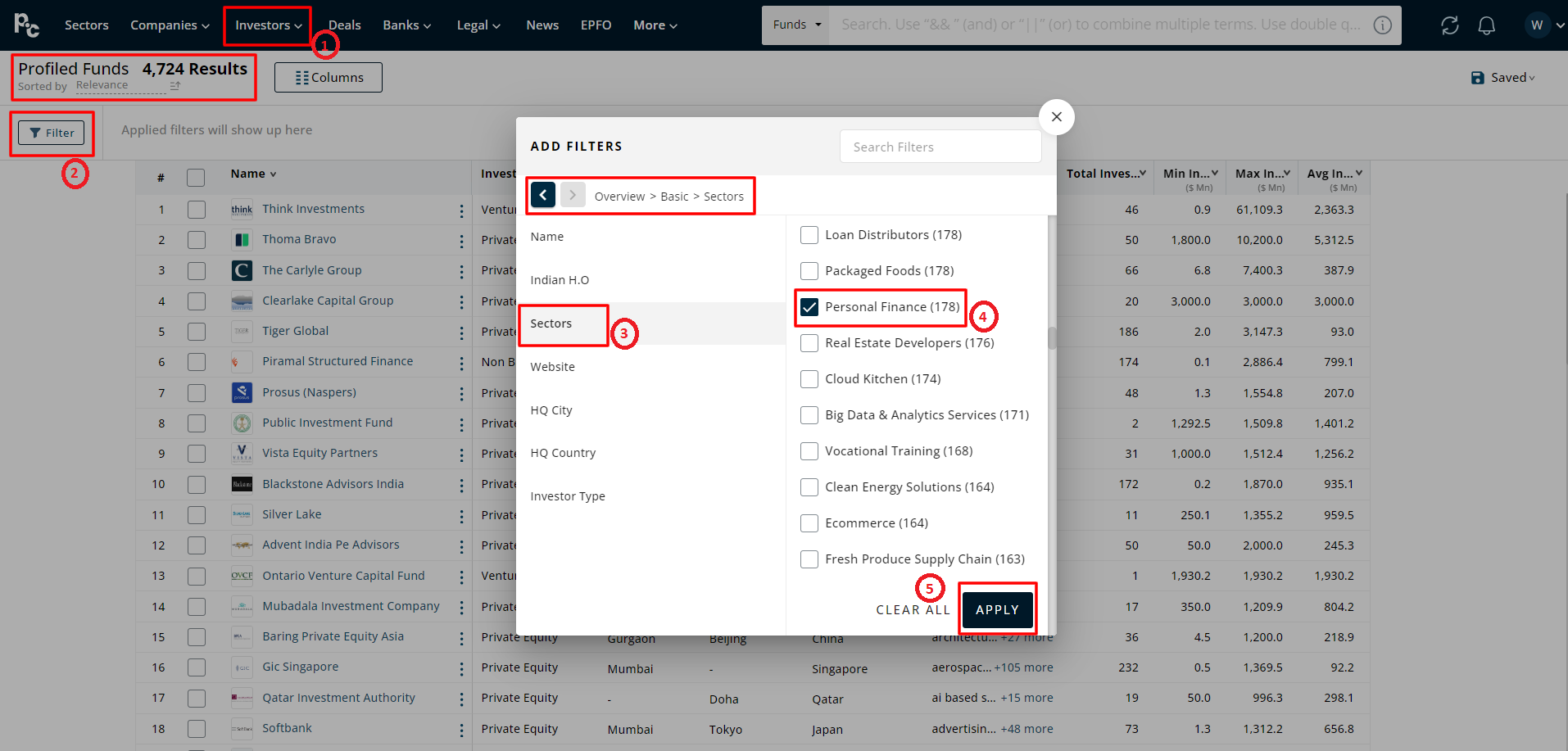This screenshot has width=1568, height=751.
Task: Open the EPFO nav item
Action: pos(596,25)
